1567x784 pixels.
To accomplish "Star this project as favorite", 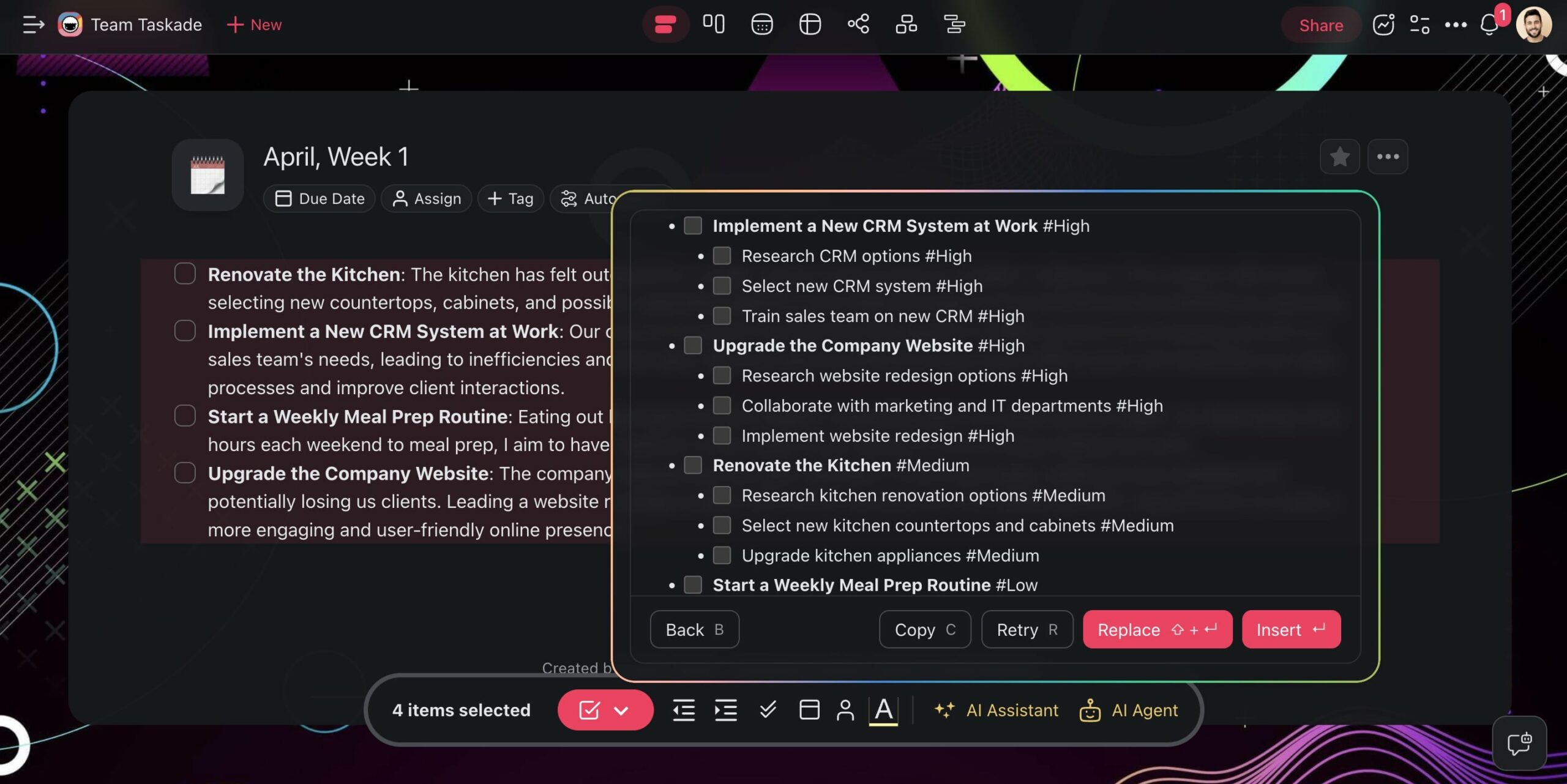I will click(1339, 157).
